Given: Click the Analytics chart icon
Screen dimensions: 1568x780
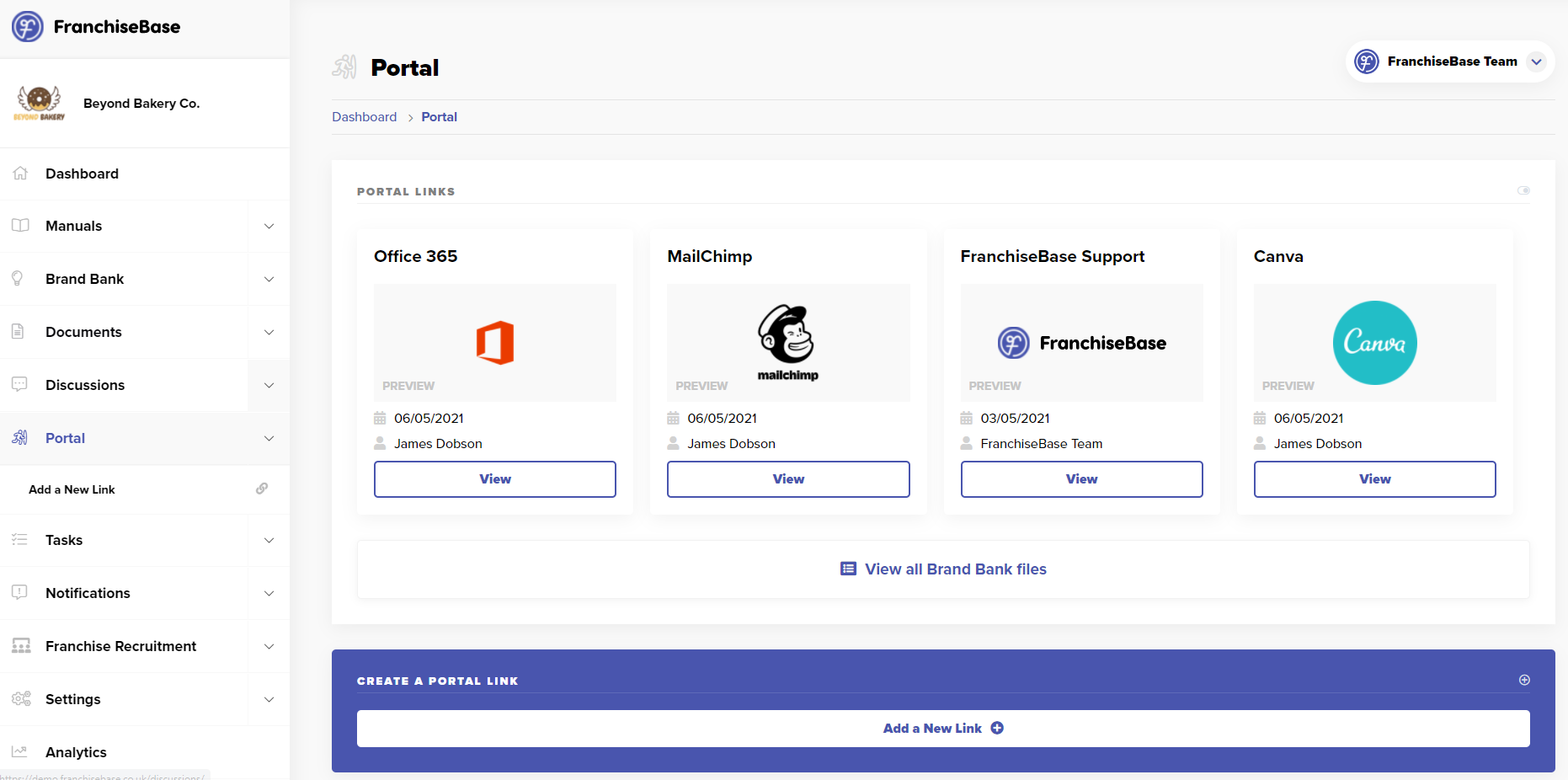Looking at the screenshot, I should [19, 751].
